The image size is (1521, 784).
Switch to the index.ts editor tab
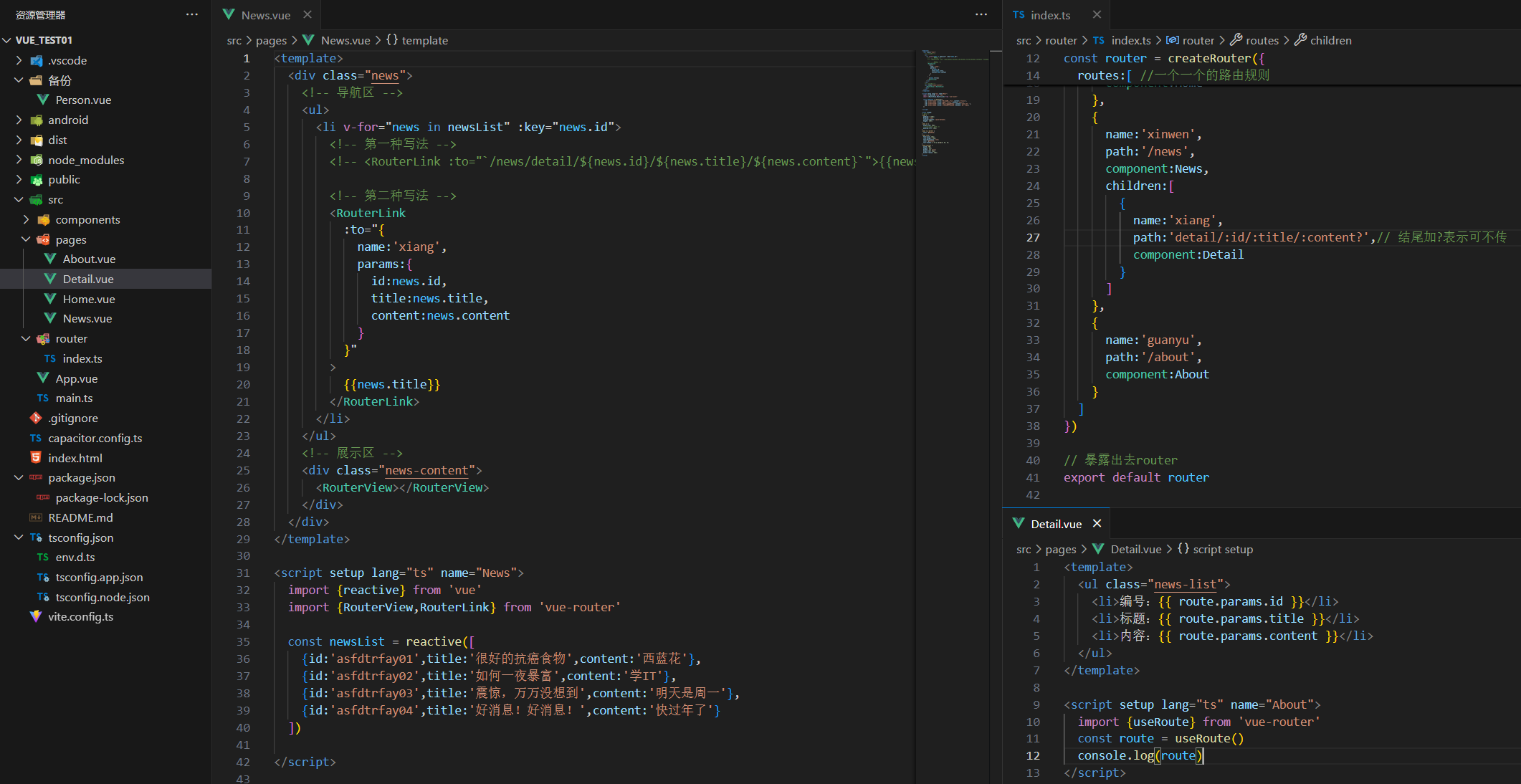[x=1049, y=15]
